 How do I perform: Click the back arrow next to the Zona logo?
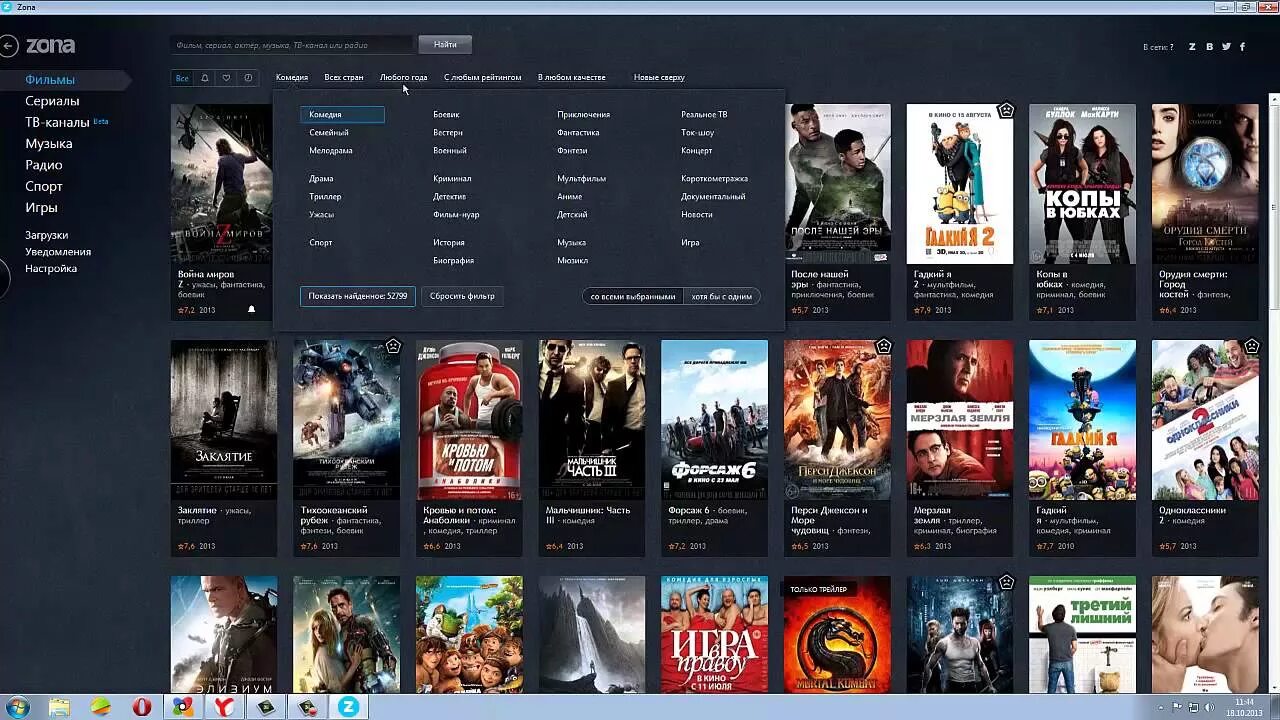click(9, 45)
